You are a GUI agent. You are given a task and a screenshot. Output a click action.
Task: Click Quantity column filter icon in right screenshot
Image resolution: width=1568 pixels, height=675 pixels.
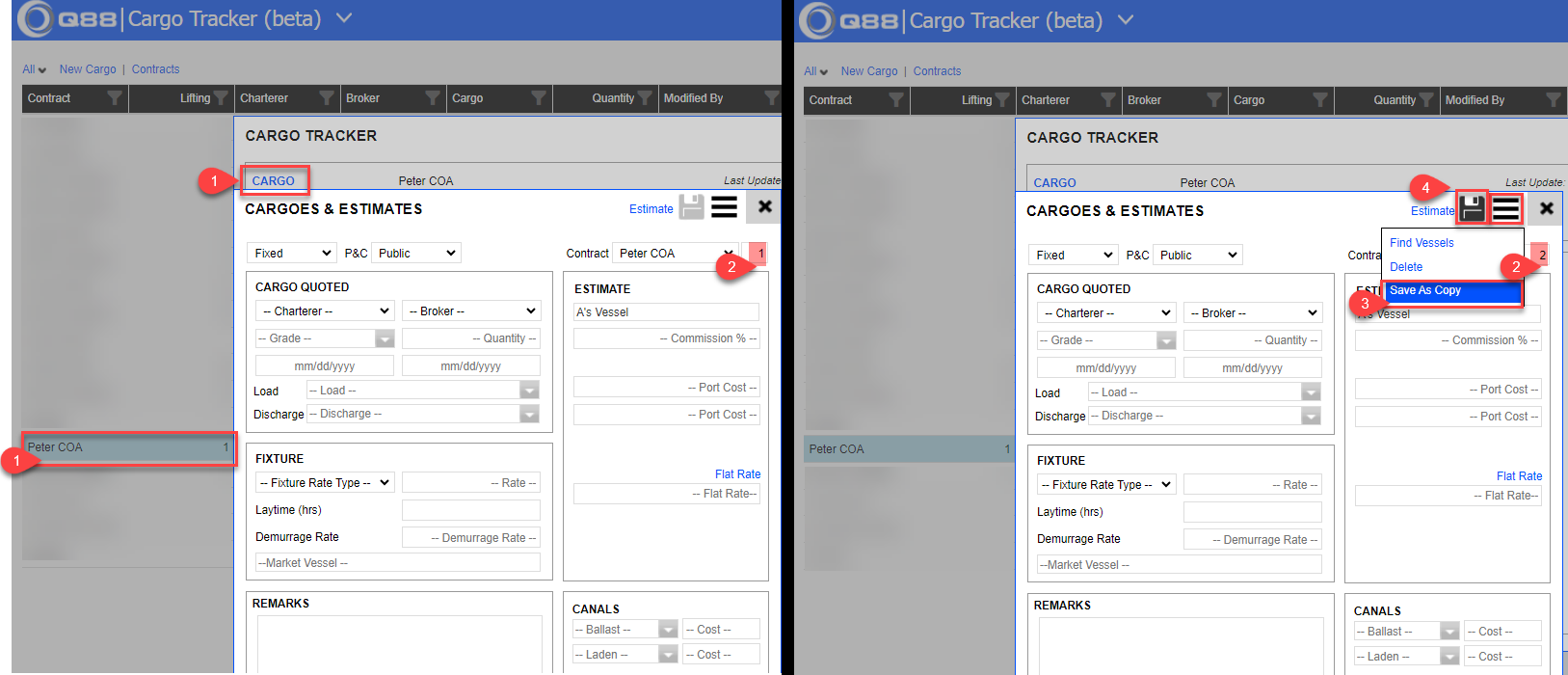click(1426, 100)
